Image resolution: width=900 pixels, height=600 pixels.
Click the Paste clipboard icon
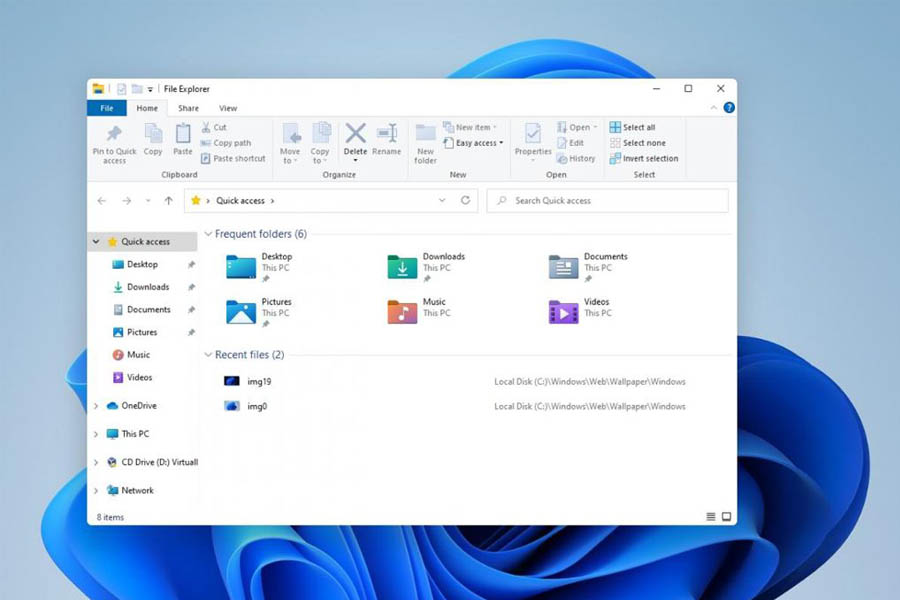183,134
